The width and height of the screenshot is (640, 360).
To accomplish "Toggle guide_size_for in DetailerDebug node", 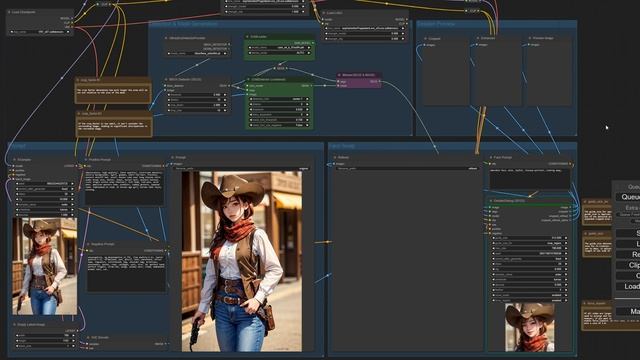I will point(529,243).
